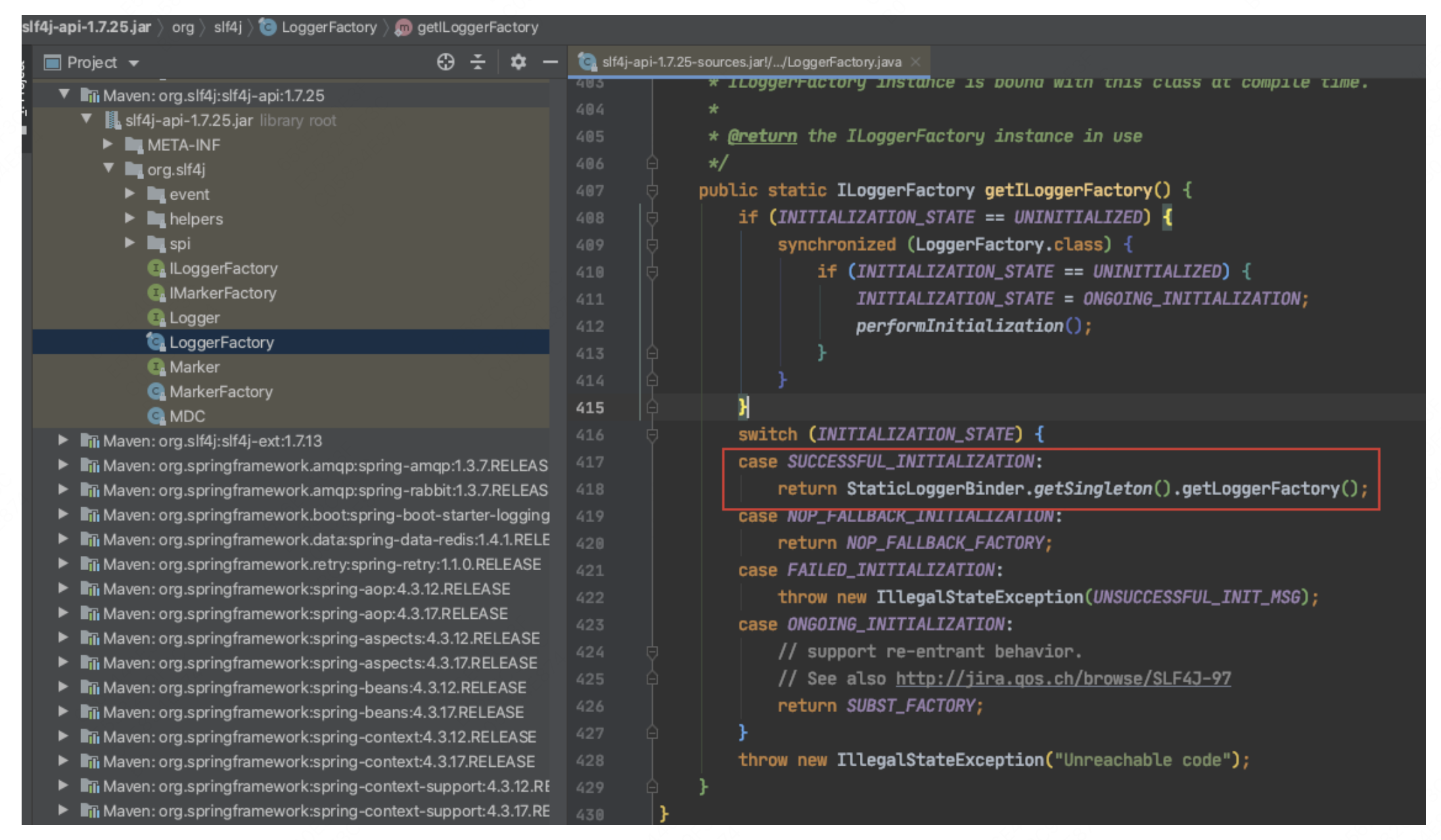Open the Project view dropdown

coord(134,63)
